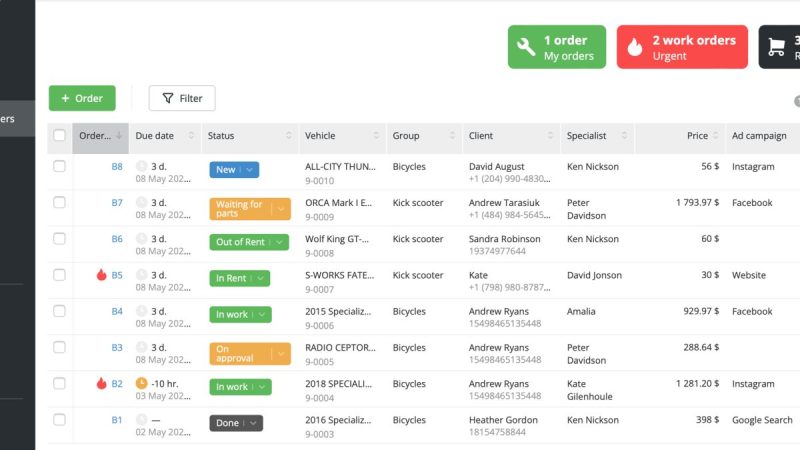This screenshot has height=450, width=800.
Task: Check the box for order B4
Action: pos(59,311)
